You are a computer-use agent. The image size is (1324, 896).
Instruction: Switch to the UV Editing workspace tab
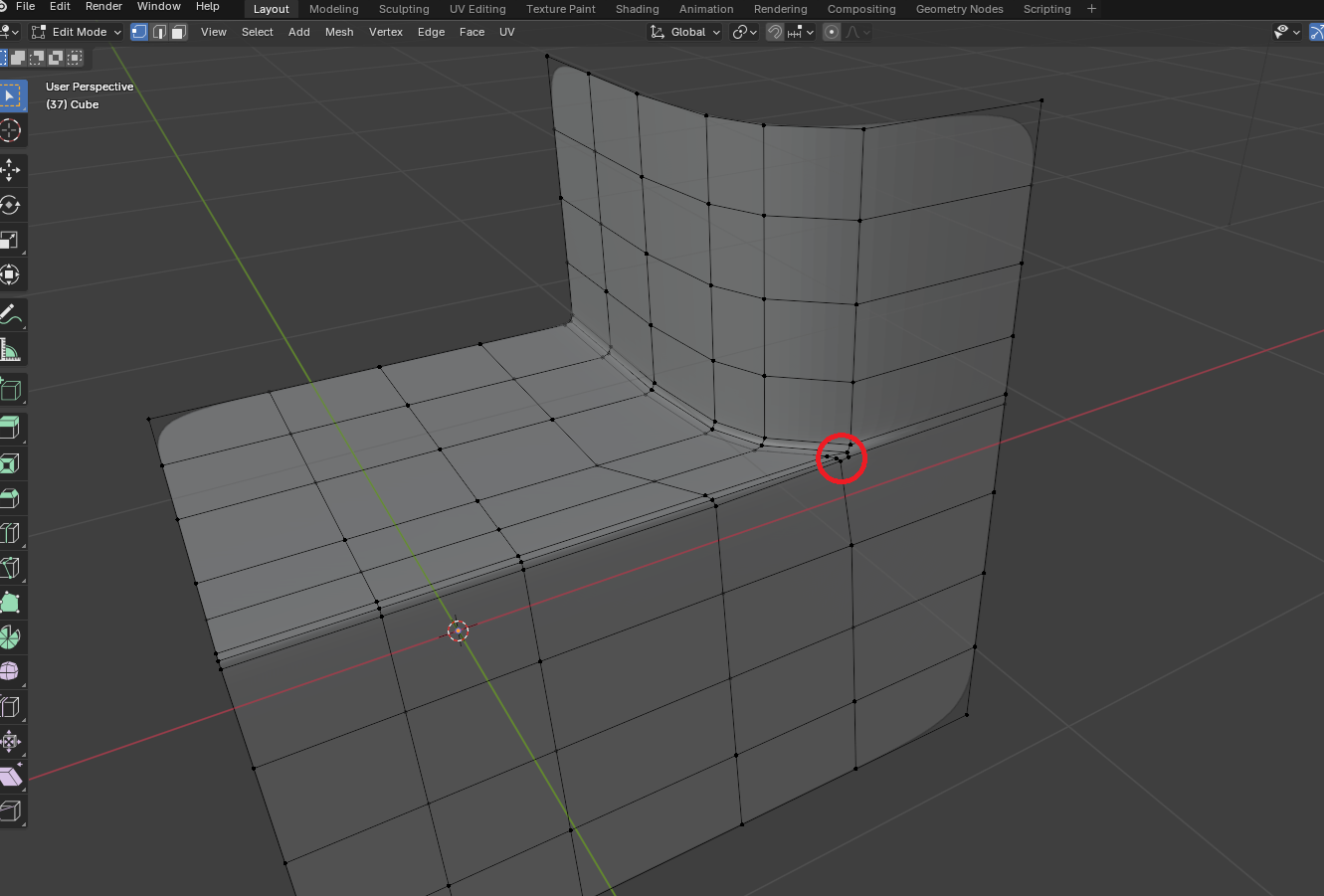coord(477,9)
